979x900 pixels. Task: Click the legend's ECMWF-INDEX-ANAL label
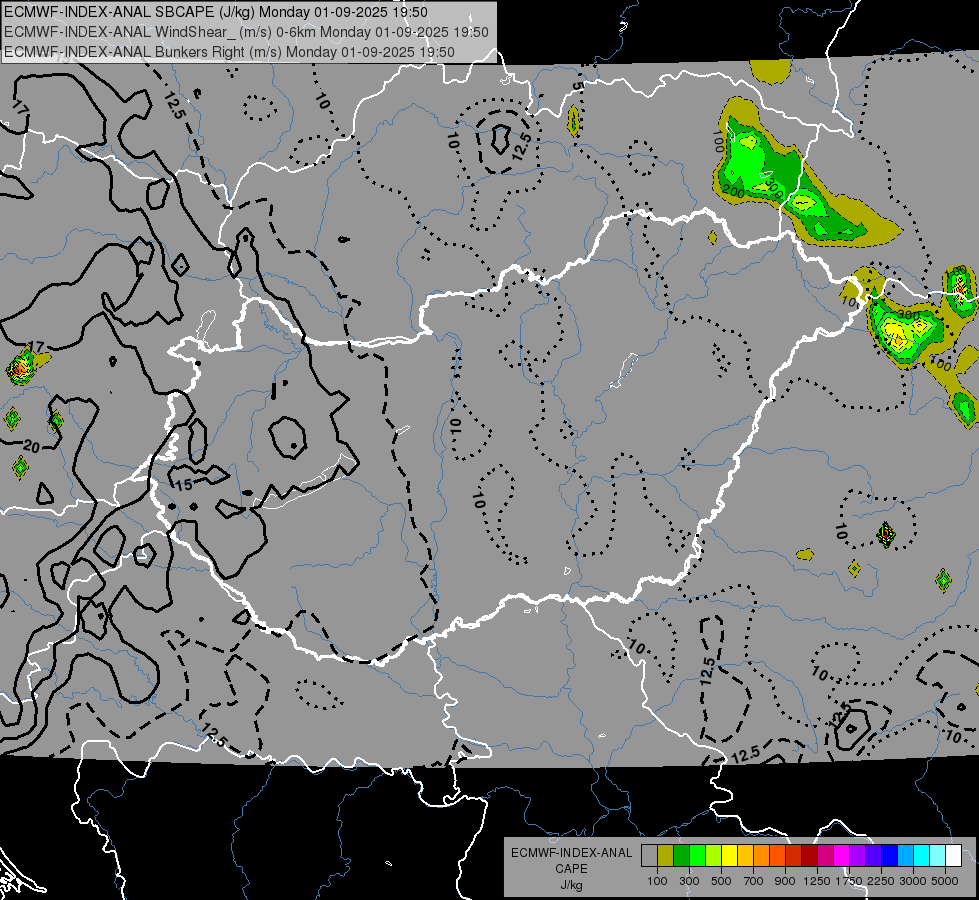[x=571, y=853]
